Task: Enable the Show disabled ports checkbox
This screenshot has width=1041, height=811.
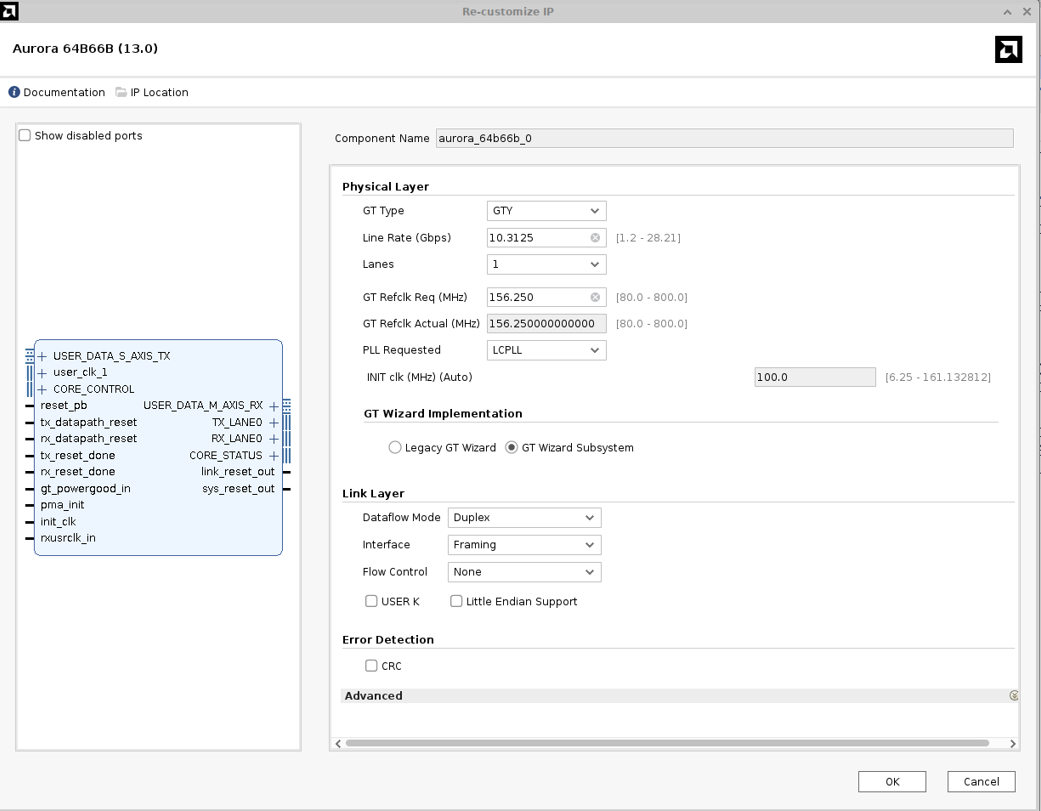Action: (24, 135)
